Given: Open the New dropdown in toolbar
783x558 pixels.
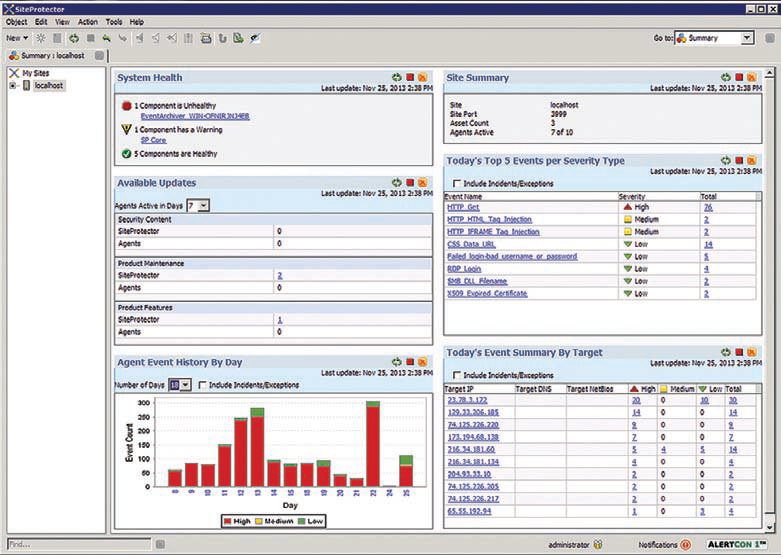Looking at the screenshot, I should (x=17, y=38).
